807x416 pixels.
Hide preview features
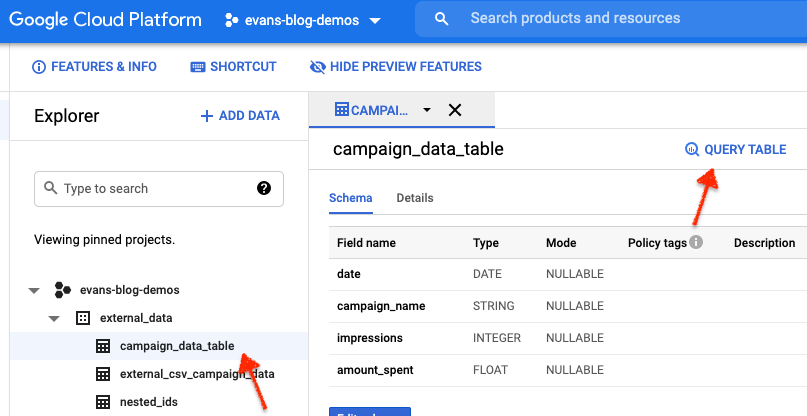pyautogui.click(x=395, y=67)
